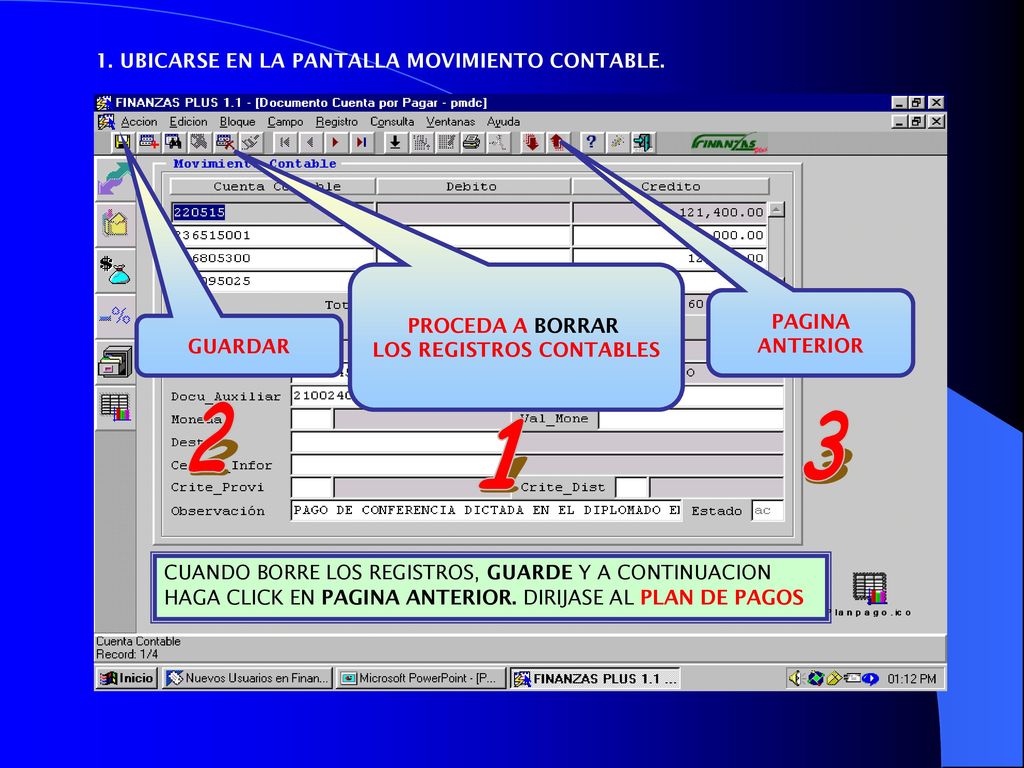Click the list edit icon left of printer
Screen dimensions: 1024x768
pos(447,142)
